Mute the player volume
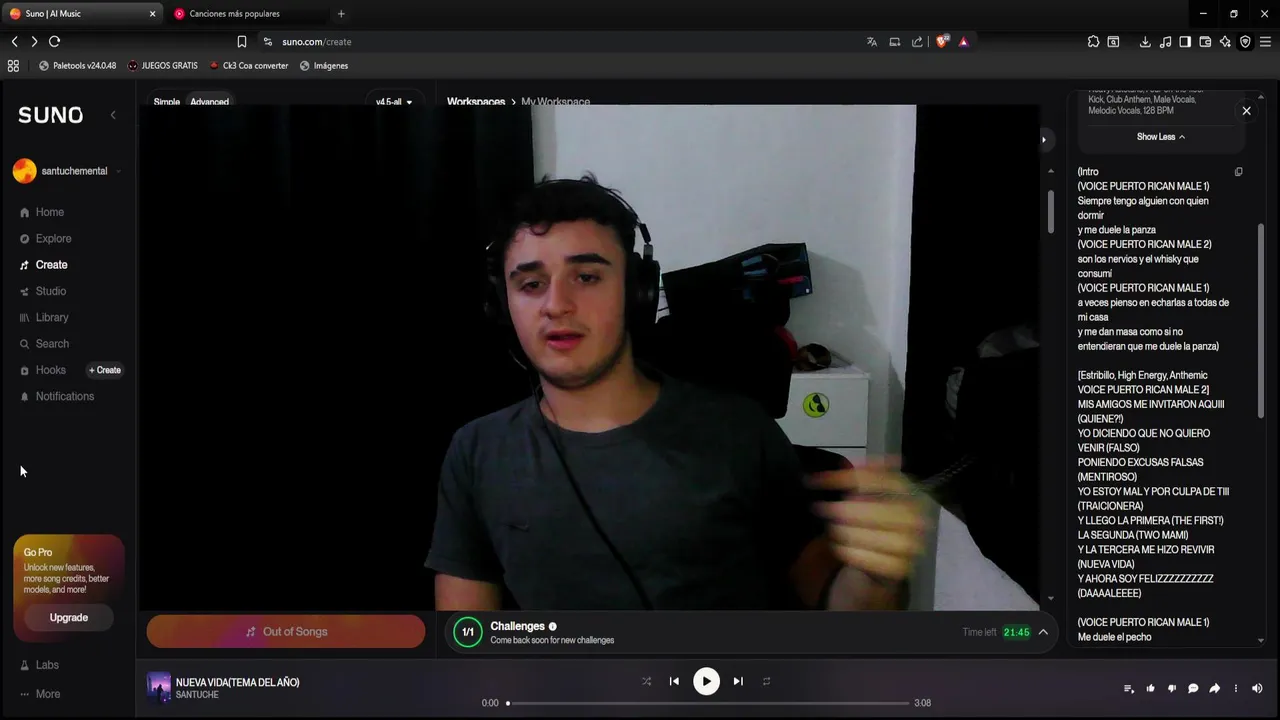This screenshot has height=720, width=1280. (1257, 688)
